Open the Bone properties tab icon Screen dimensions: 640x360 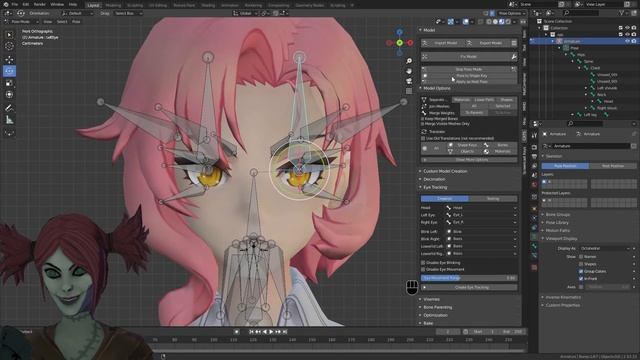(534, 246)
